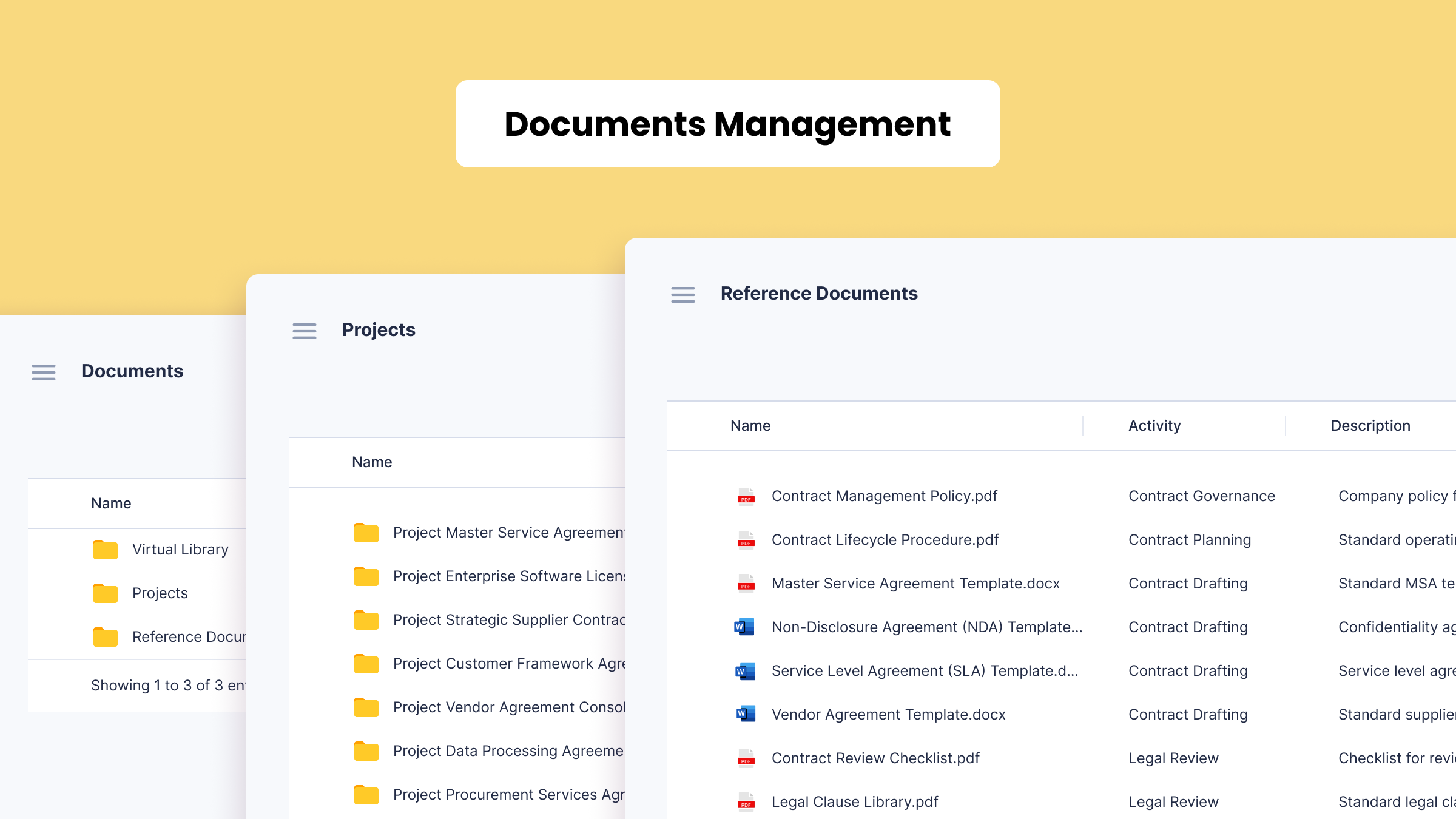This screenshot has width=1456, height=819.
Task: Sort by Description column header
Action: [1370, 426]
